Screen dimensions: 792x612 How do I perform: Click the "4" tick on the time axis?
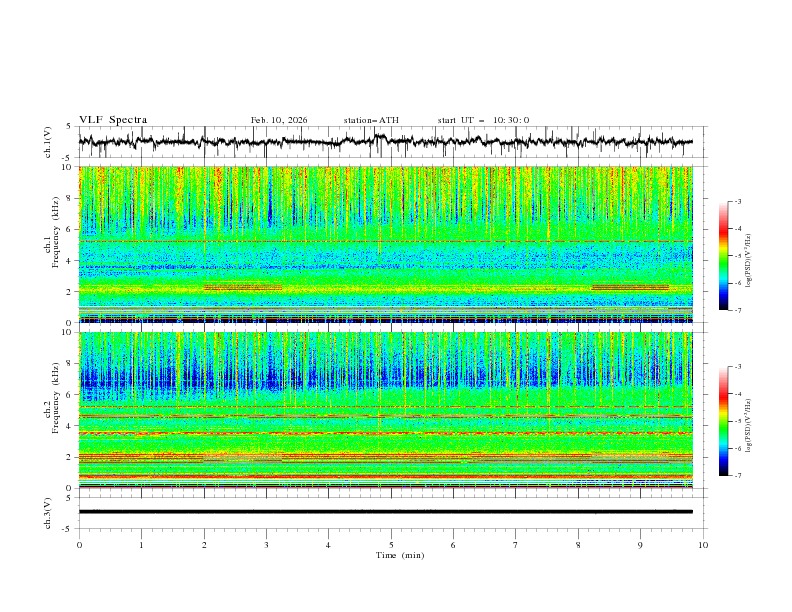329,545
